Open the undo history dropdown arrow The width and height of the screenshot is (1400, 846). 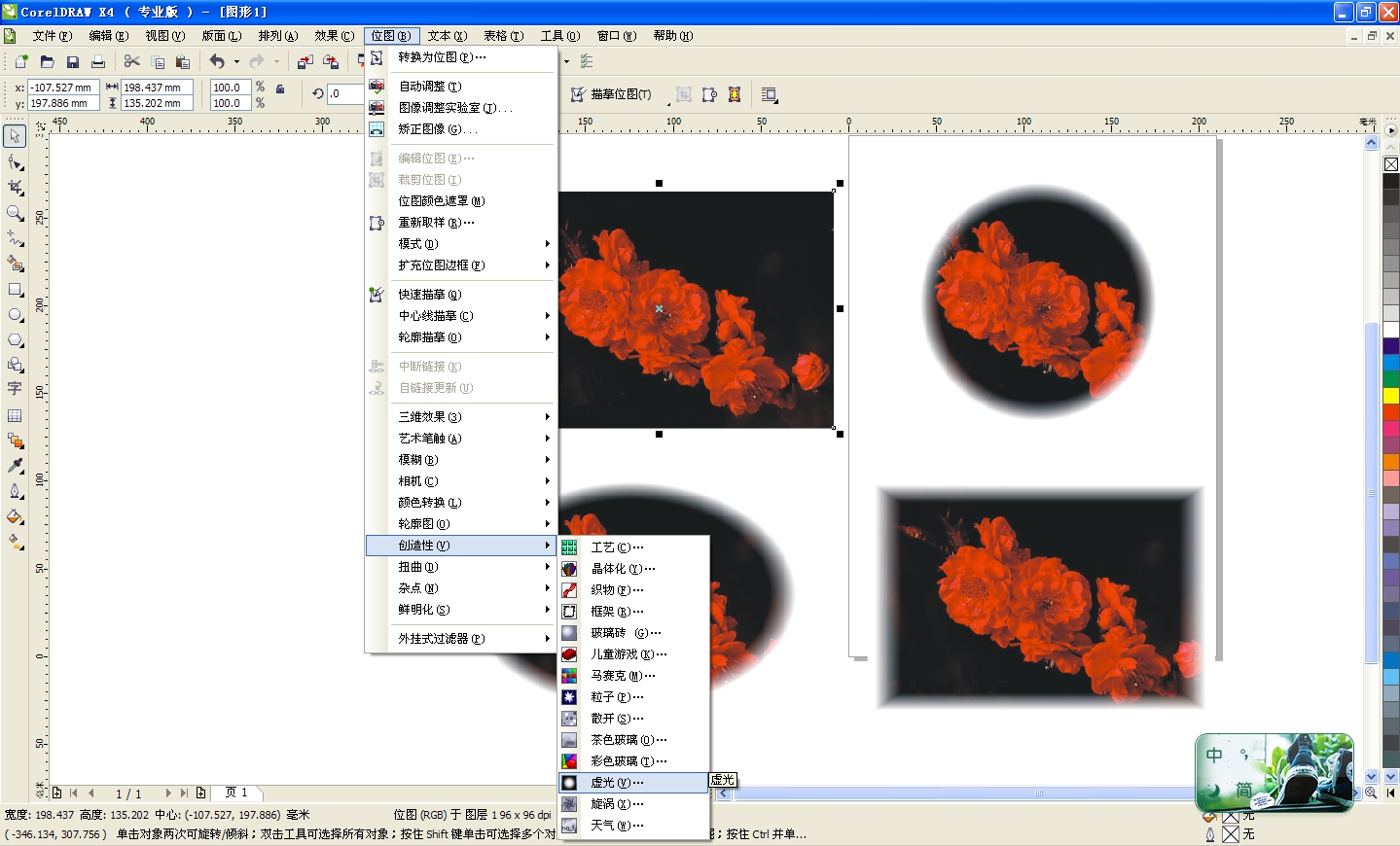(236, 62)
